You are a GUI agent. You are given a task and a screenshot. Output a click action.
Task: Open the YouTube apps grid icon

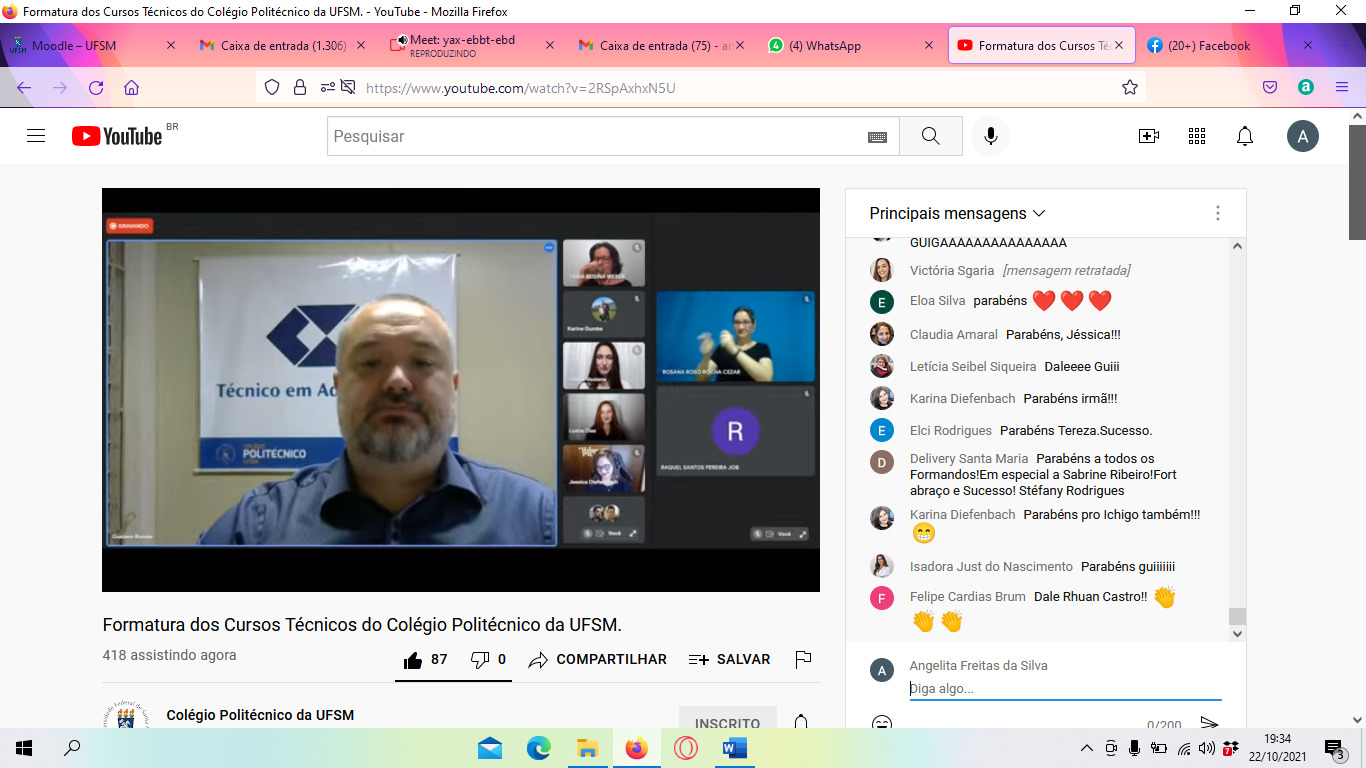(1196, 136)
